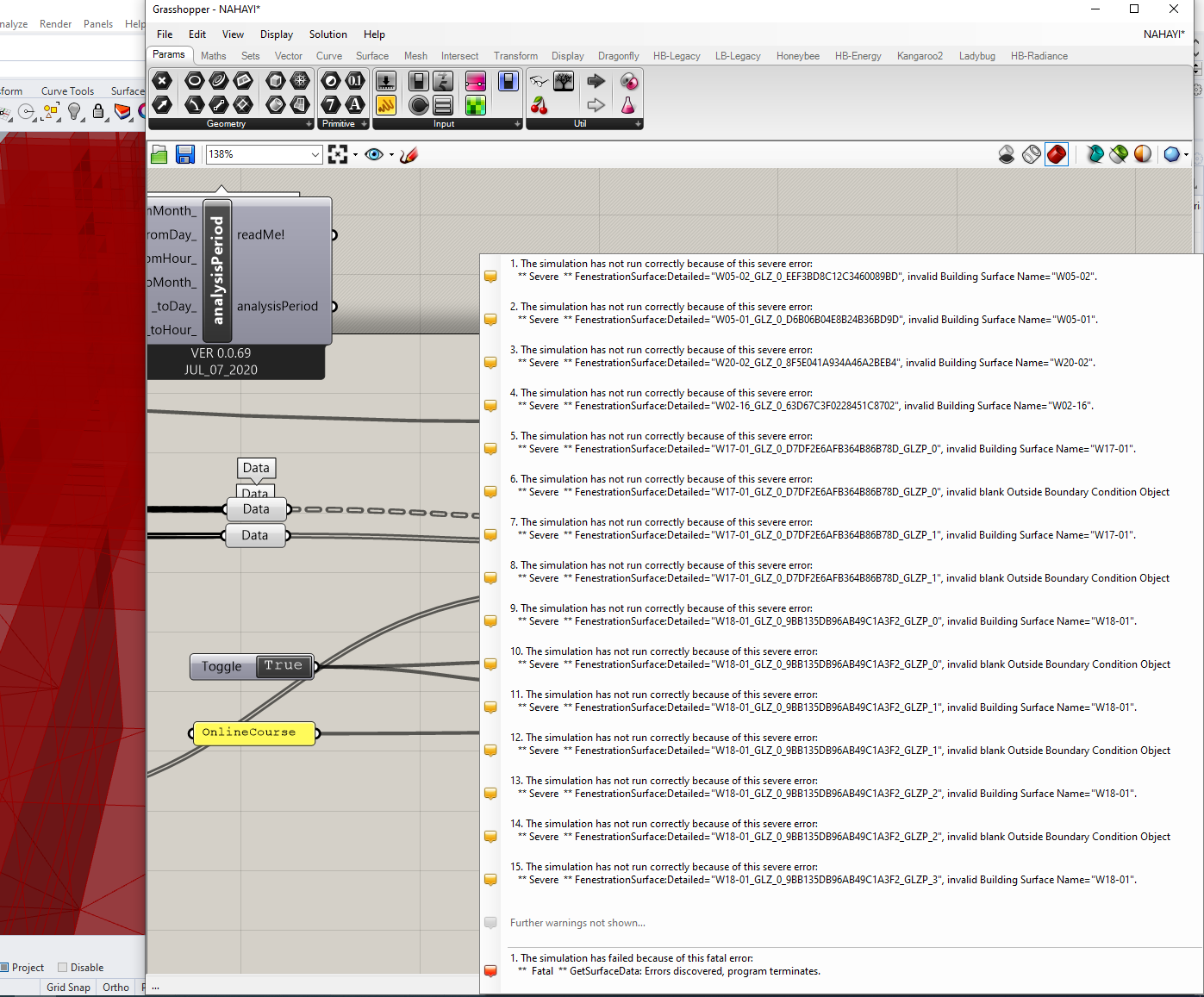Viewport: 1204px width, 997px height.
Task: Click the Zoom Extents icon in canvas toolbar
Action: click(x=338, y=154)
